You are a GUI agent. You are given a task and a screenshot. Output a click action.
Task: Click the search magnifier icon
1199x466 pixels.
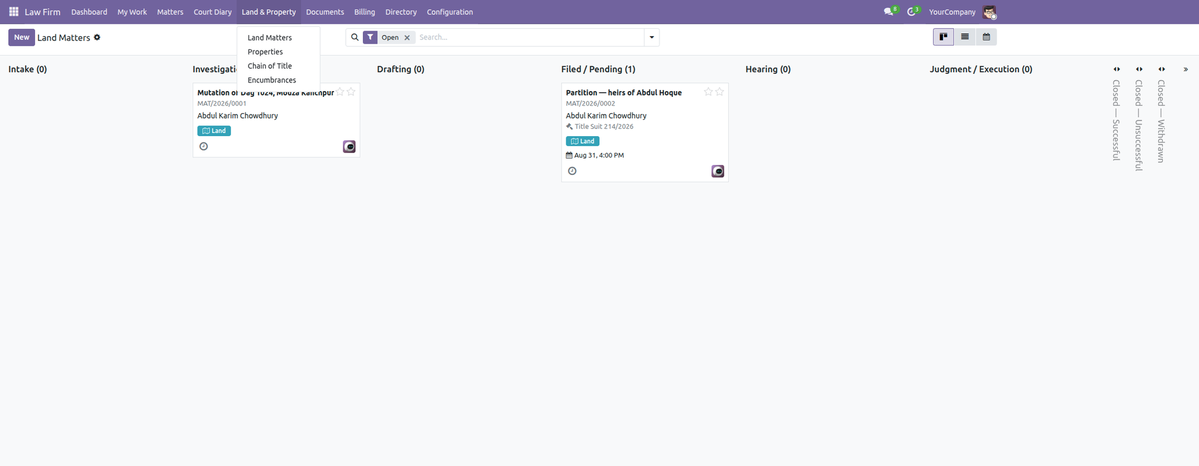coord(355,37)
